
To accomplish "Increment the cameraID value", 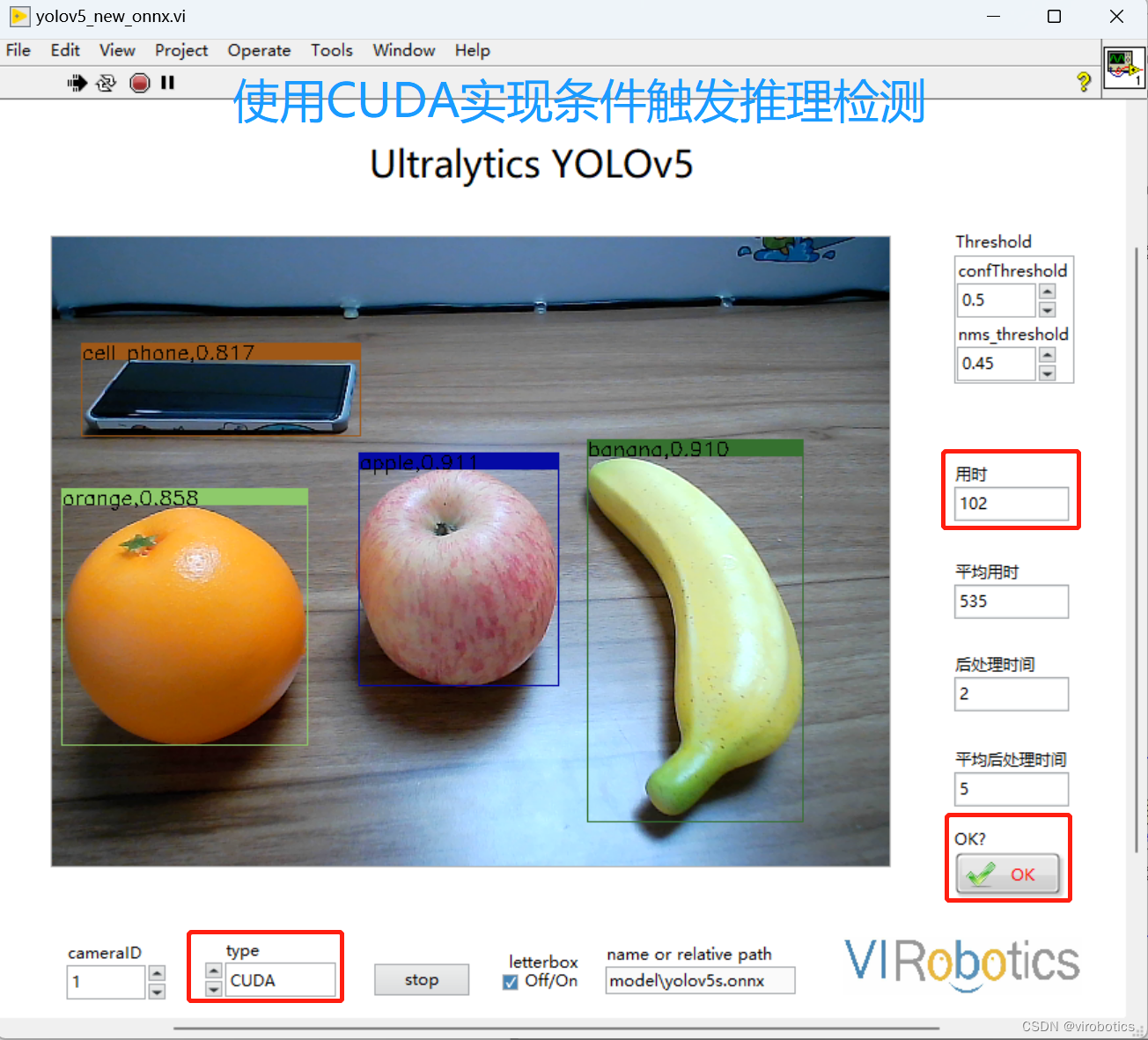I will 157,973.
